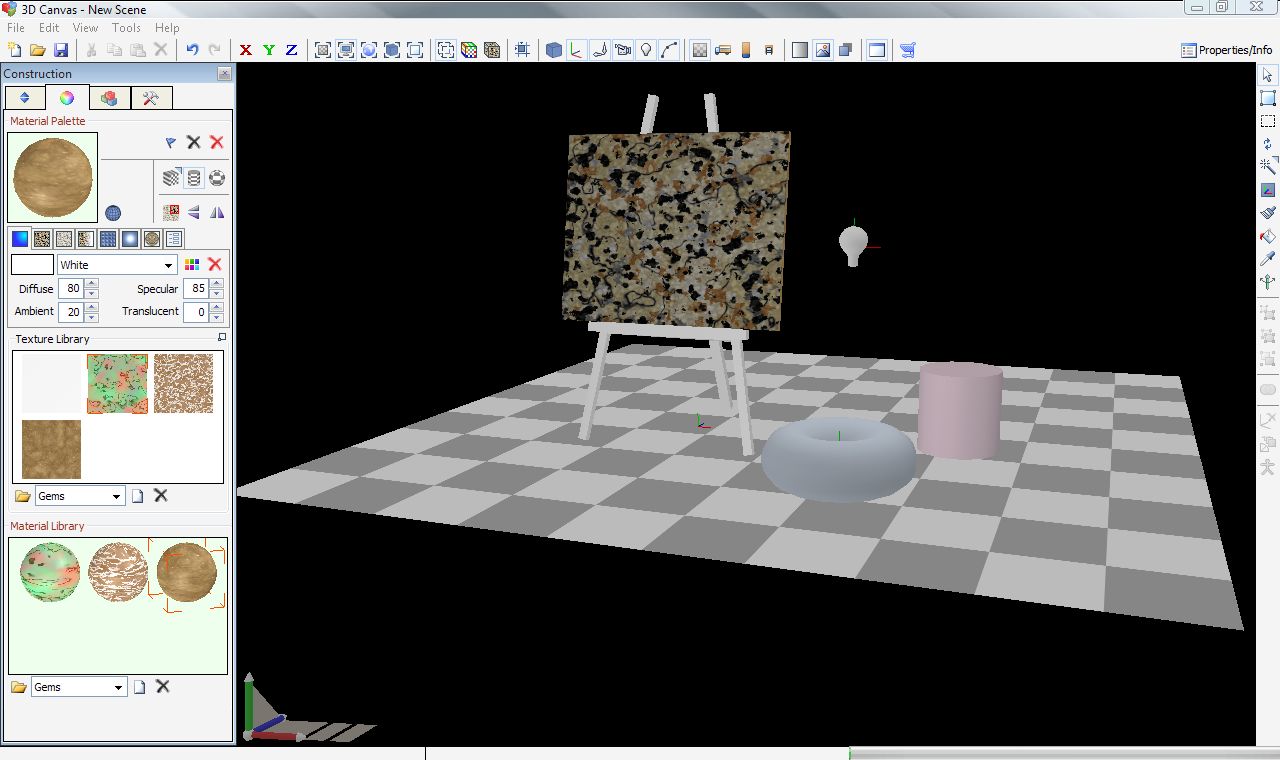Switch to the hammer and wrench tab
1280x760 pixels.
point(151,98)
